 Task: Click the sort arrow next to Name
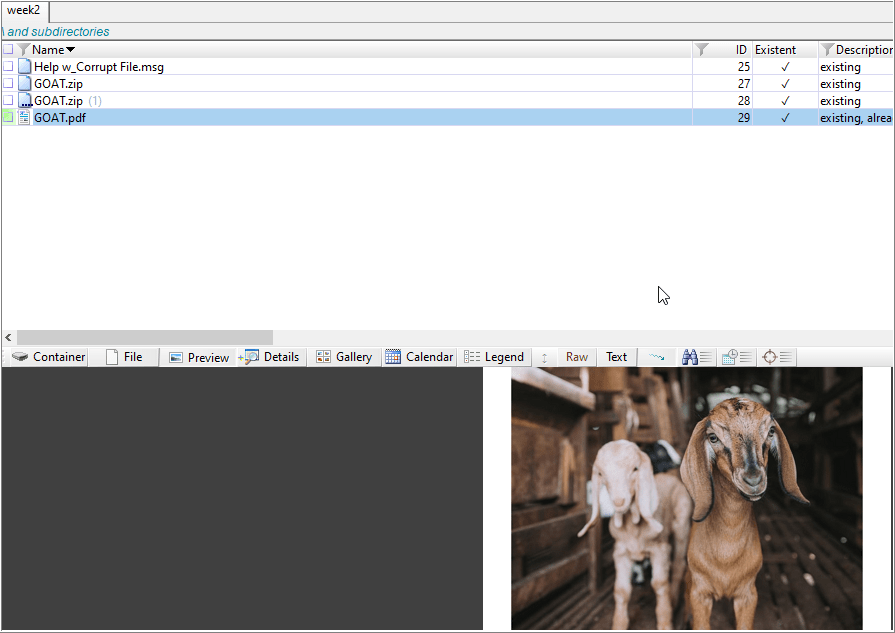click(70, 50)
